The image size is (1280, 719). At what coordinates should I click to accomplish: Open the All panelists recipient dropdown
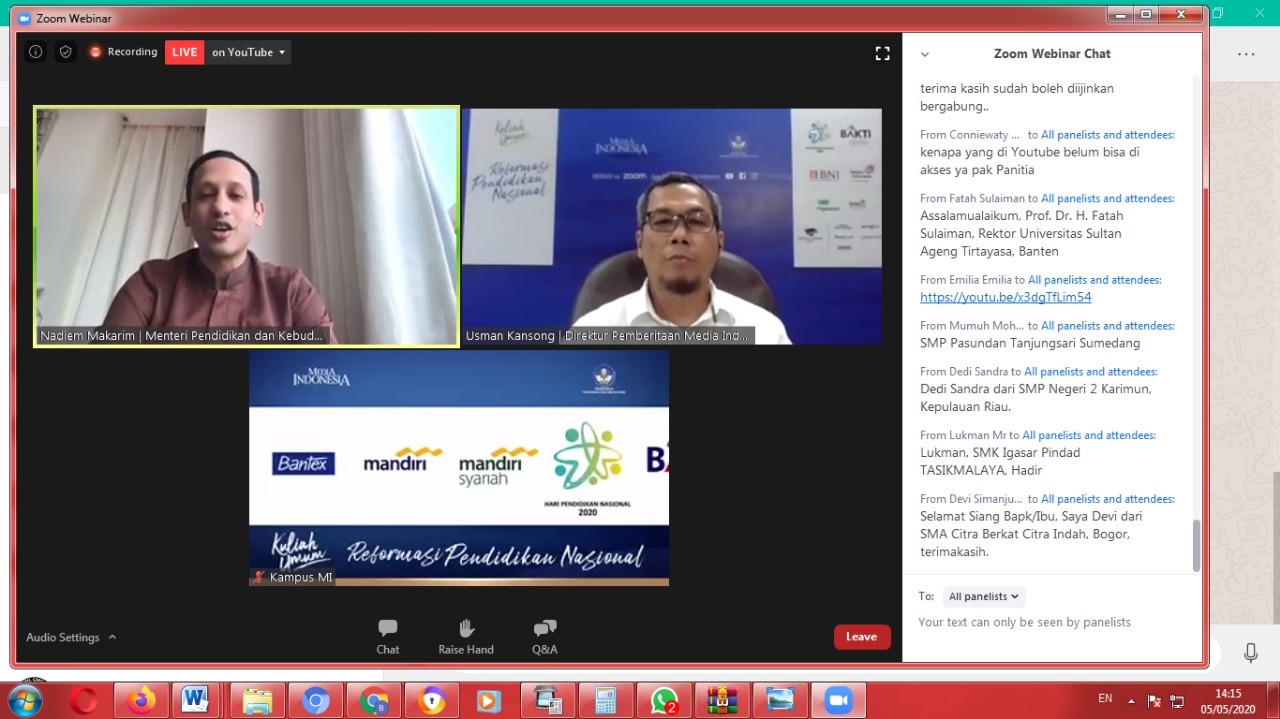pos(984,596)
